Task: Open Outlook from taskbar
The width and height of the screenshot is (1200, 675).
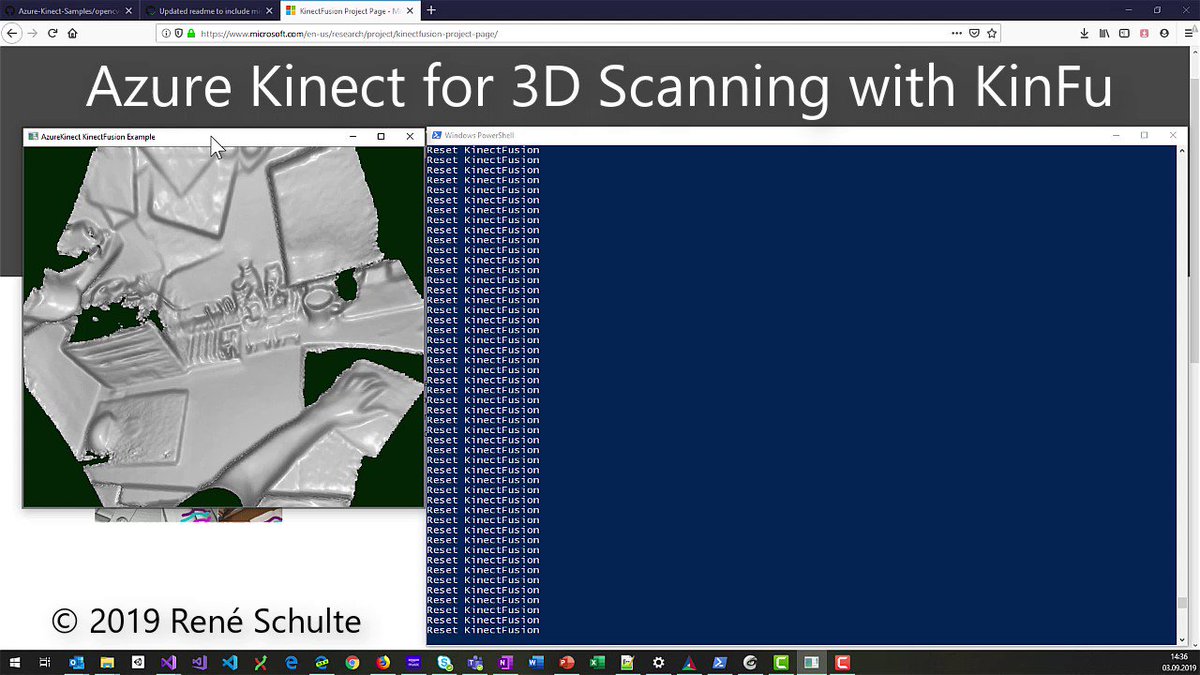Action: pos(76,662)
